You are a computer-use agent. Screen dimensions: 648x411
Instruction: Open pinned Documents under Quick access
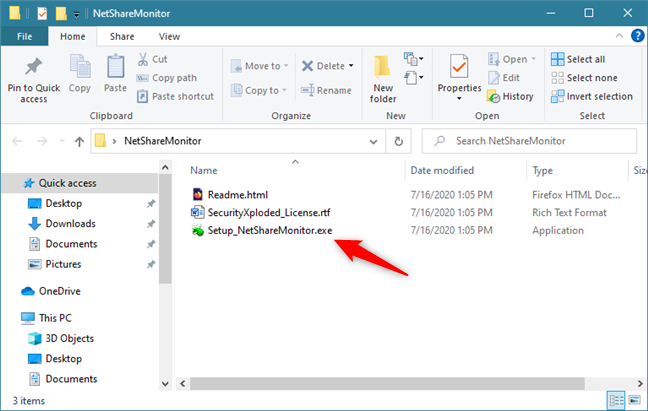click(71, 244)
